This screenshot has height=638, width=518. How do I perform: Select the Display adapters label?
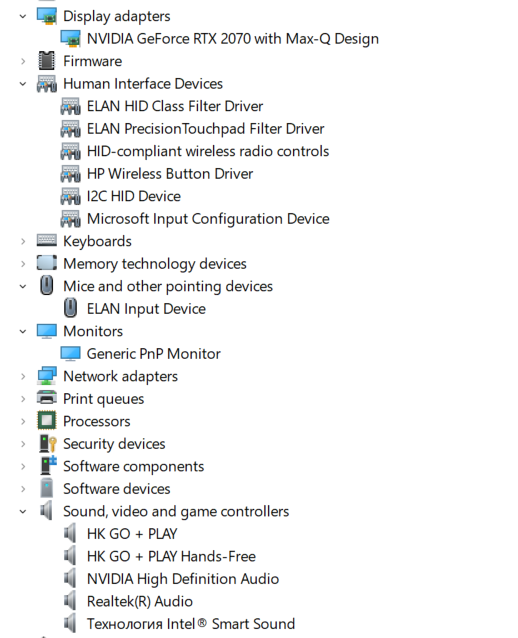pyautogui.click(x=117, y=17)
